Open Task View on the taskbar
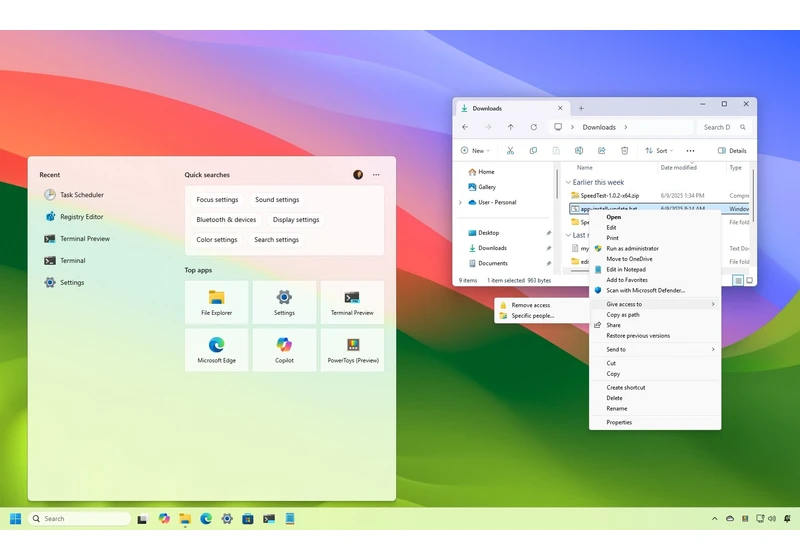This screenshot has width=800, height=560. click(x=142, y=519)
